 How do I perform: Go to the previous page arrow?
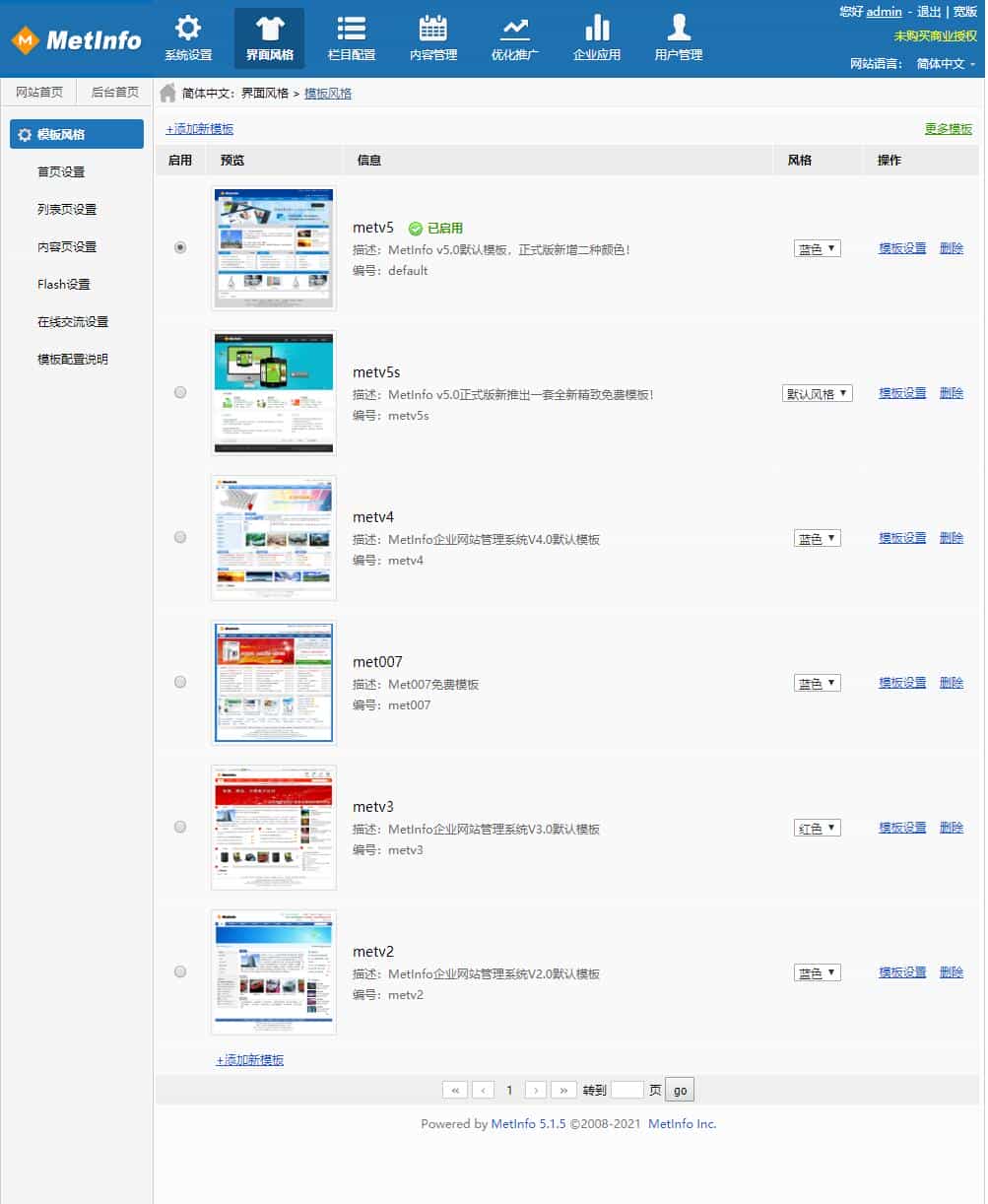(x=483, y=1090)
